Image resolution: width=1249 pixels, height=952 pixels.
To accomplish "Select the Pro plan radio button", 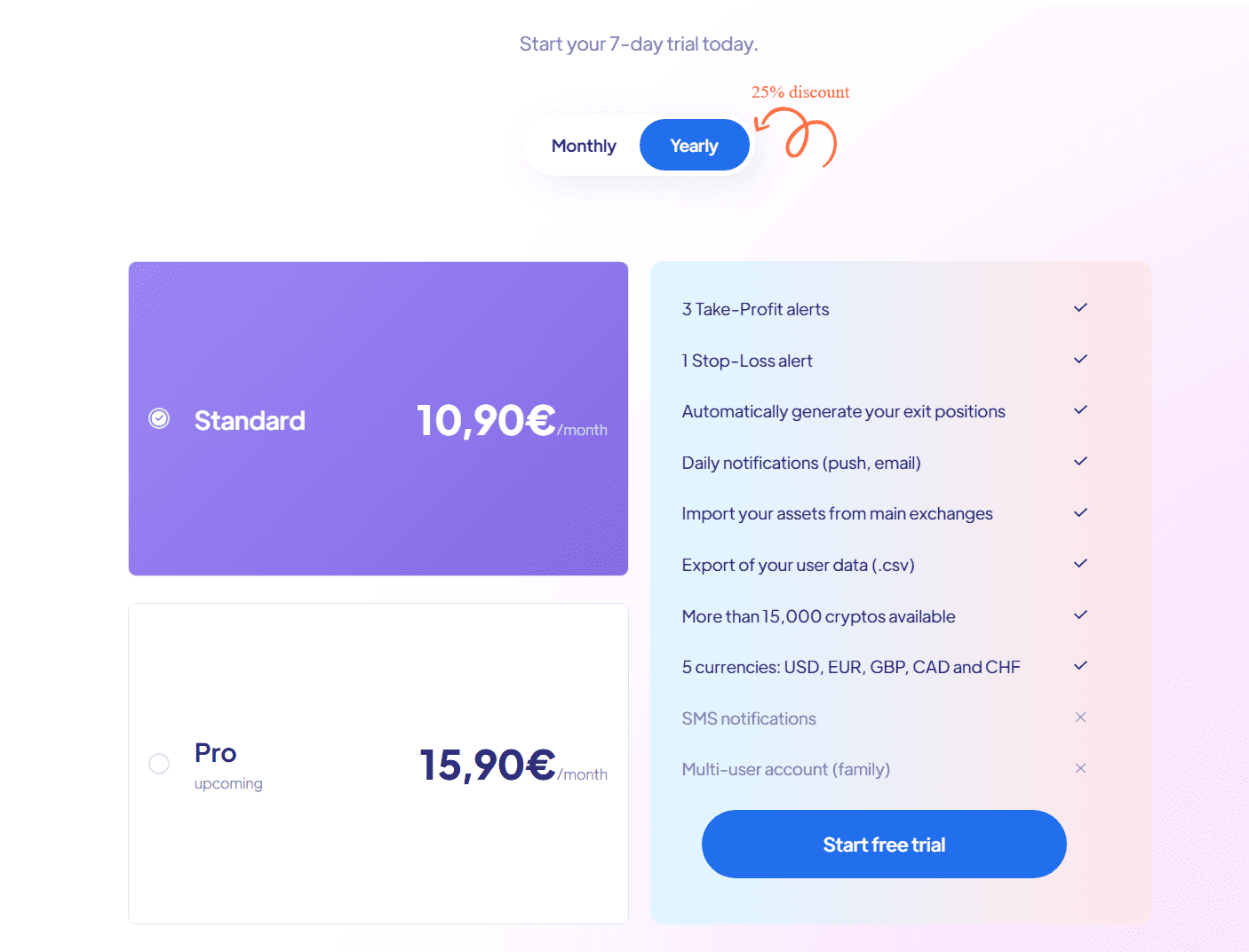I will tap(159, 764).
